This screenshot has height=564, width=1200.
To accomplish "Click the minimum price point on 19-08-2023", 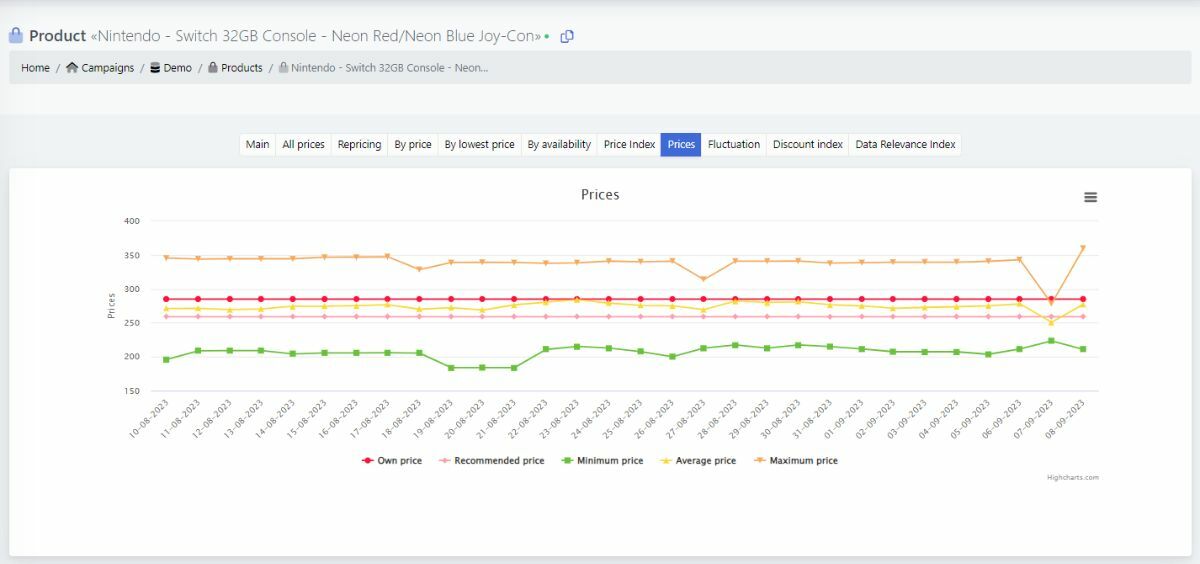I will (451, 368).
